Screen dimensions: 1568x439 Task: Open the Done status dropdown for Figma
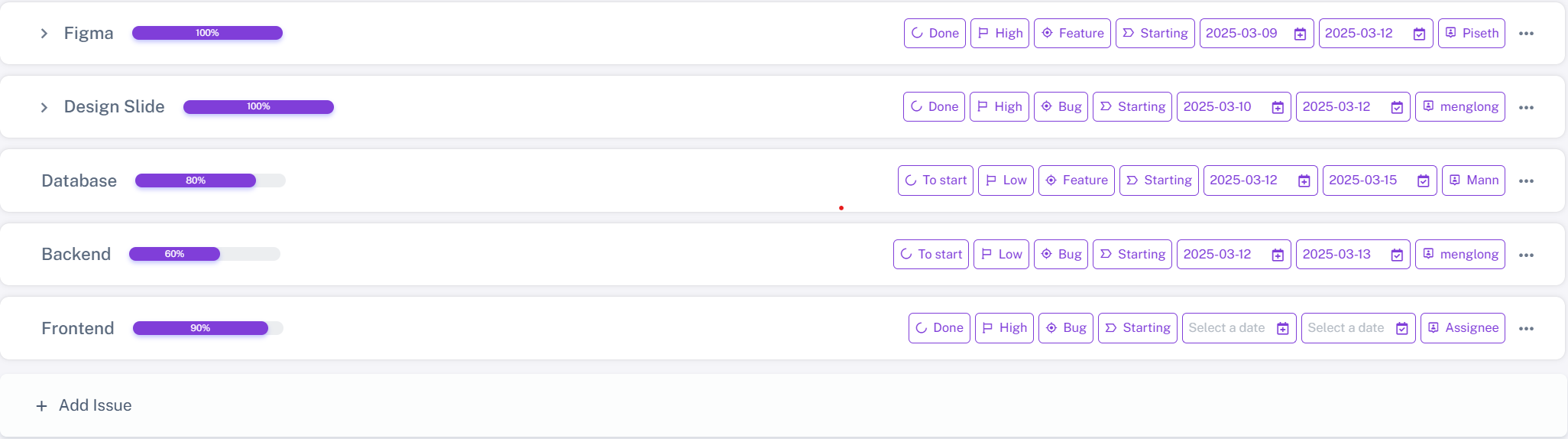click(x=935, y=34)
